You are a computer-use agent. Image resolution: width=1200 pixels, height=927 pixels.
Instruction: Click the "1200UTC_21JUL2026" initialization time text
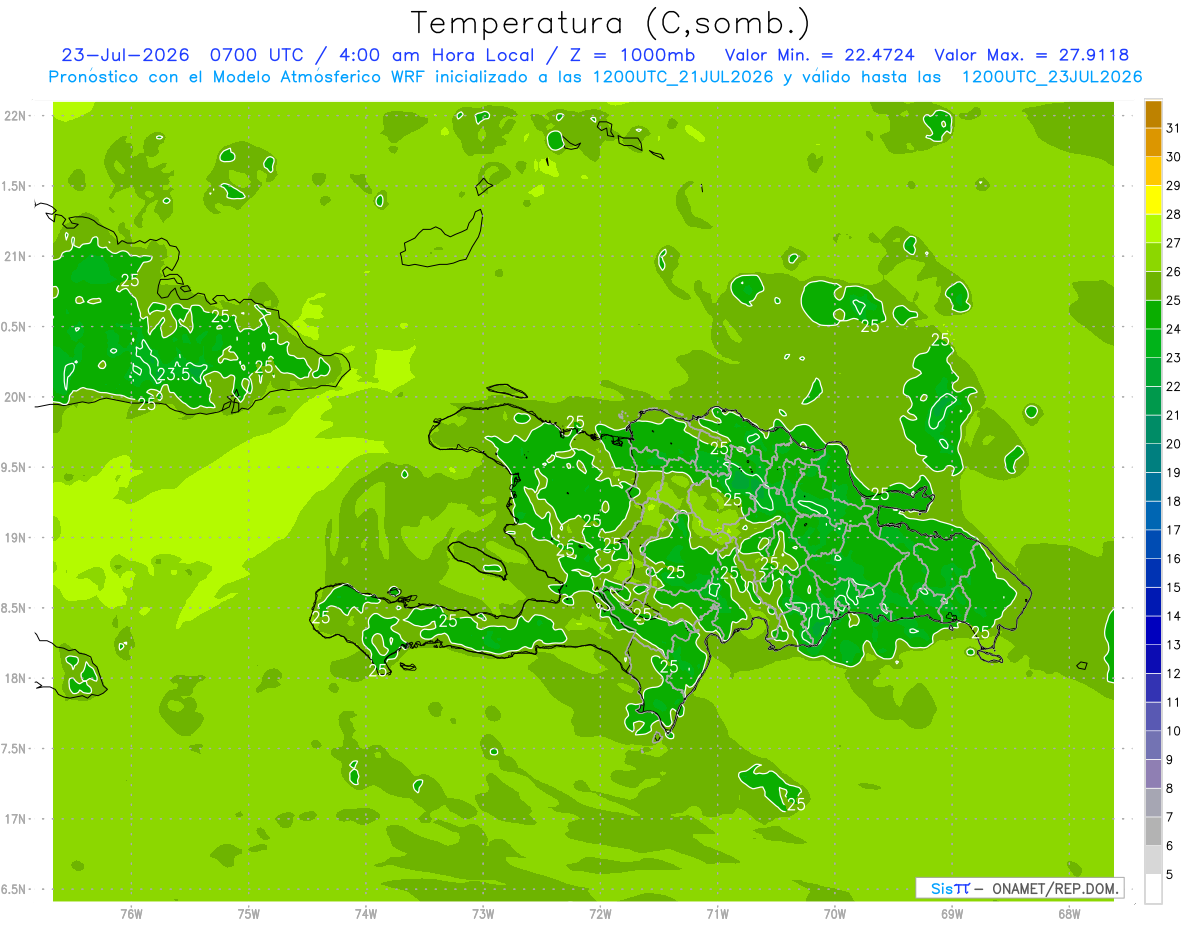683,77
